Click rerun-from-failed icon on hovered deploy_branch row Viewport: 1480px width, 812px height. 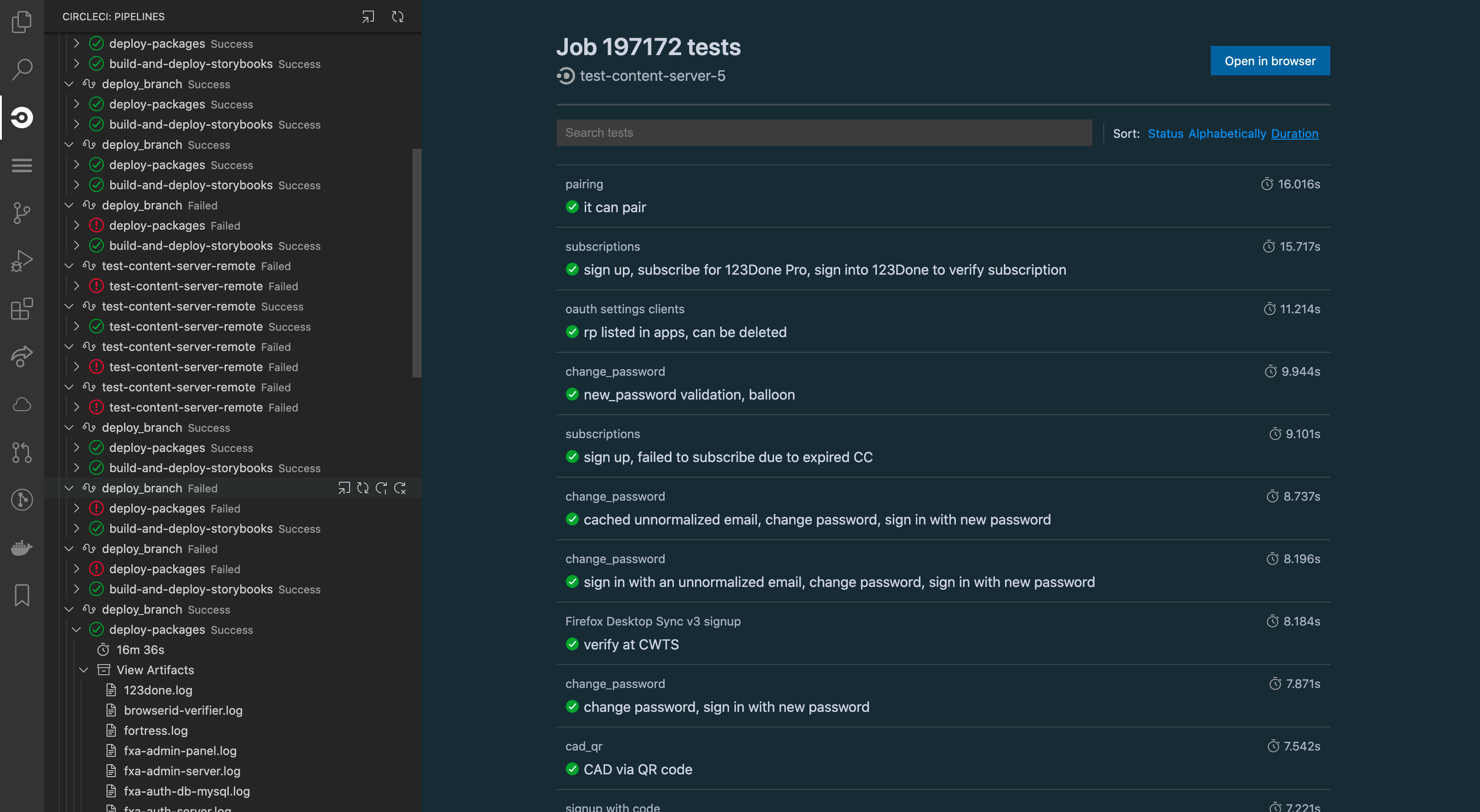(x=382, y=488)
